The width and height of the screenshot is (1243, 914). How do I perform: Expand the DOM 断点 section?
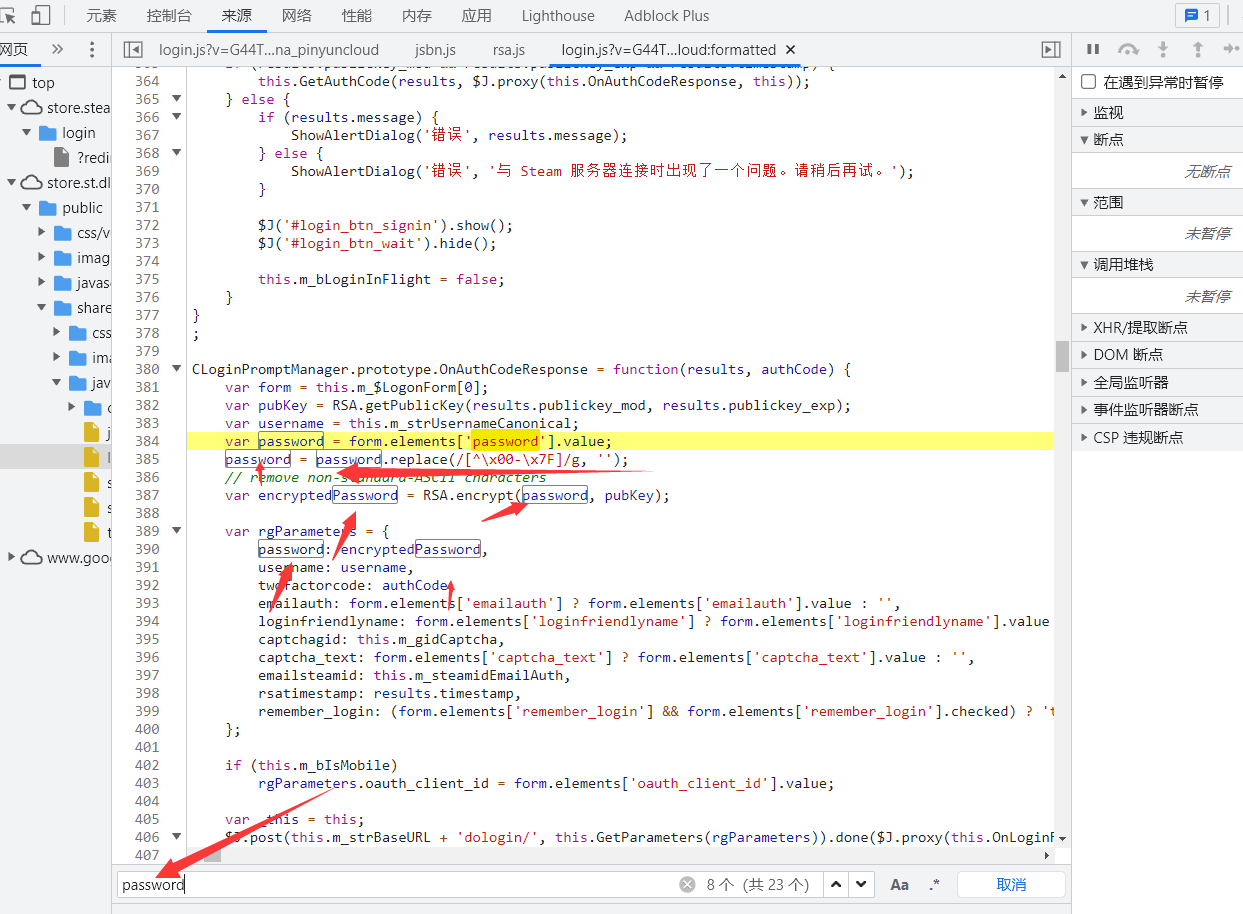1127,354
